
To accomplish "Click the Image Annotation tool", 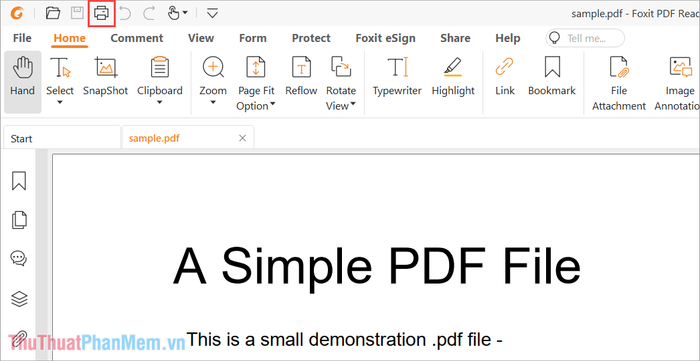I will click(678, 83).
